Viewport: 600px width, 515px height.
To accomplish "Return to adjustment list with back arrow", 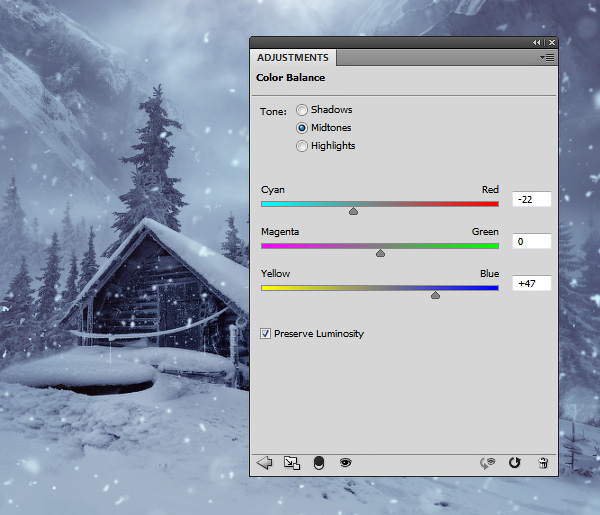I will [264, 463].
